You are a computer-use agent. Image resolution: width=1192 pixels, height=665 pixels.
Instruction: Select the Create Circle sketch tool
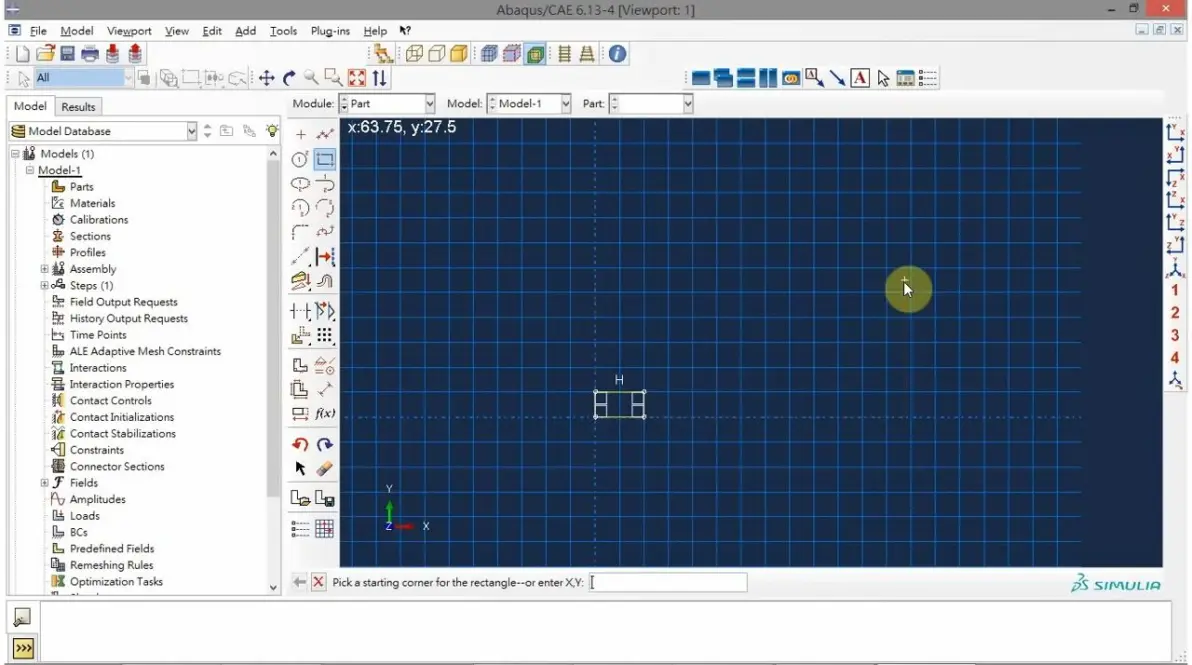tap(300, 160)
